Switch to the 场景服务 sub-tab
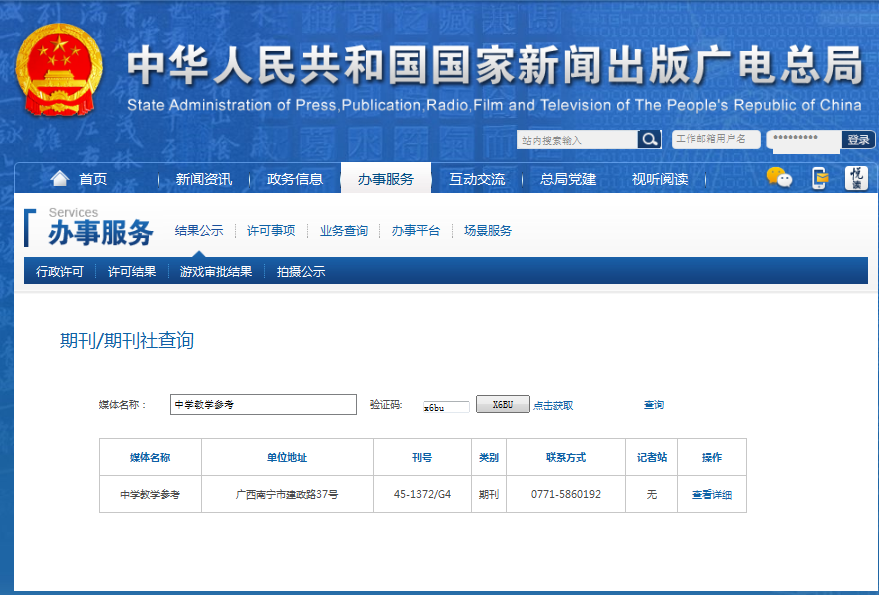This screenshot has height=595, width=879. pos(488,230)
